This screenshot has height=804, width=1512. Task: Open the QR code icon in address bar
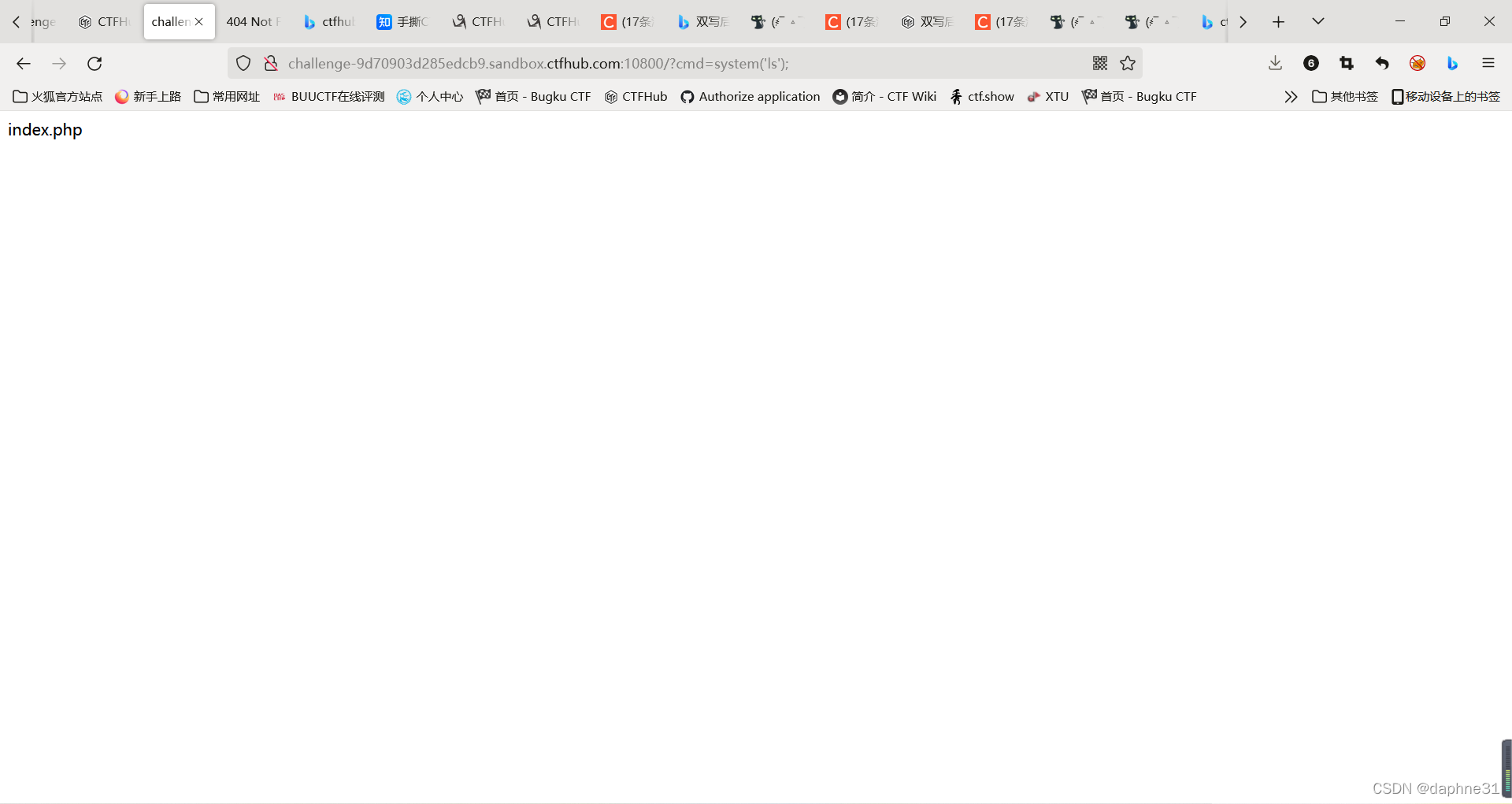(1100, 64)
